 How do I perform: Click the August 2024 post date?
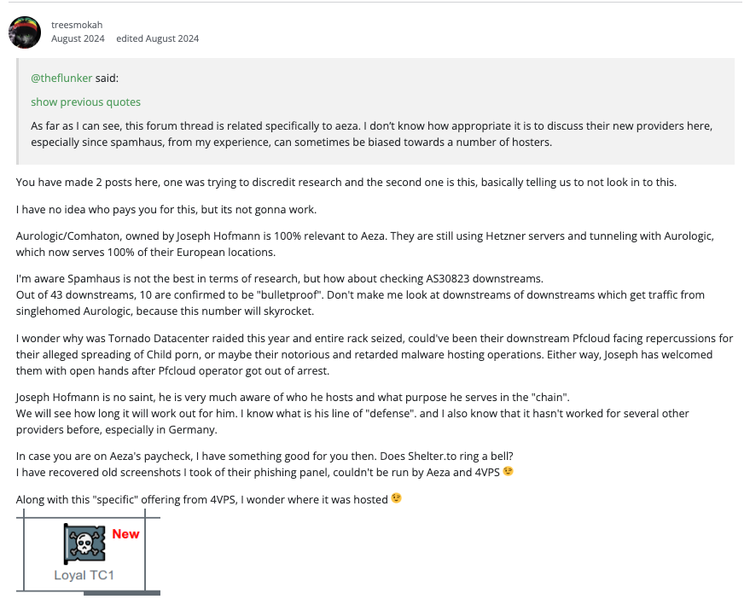pos(77,39)
